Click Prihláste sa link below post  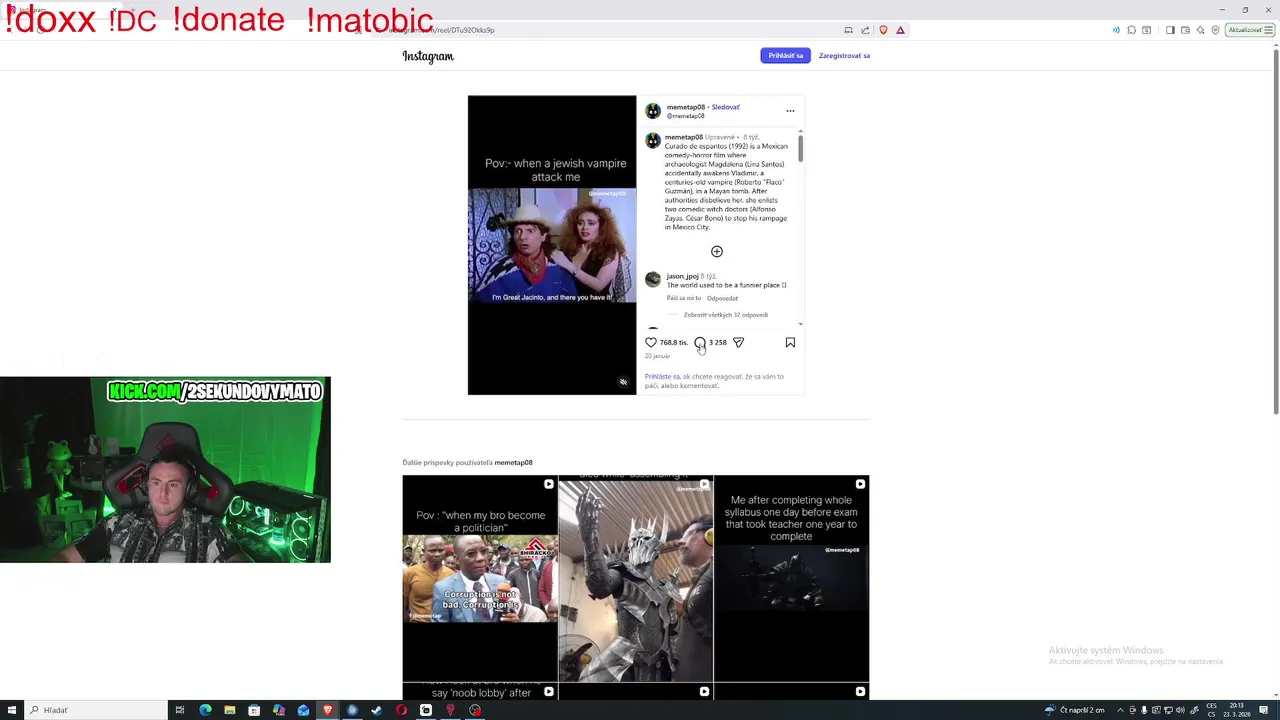pos(662,377)
